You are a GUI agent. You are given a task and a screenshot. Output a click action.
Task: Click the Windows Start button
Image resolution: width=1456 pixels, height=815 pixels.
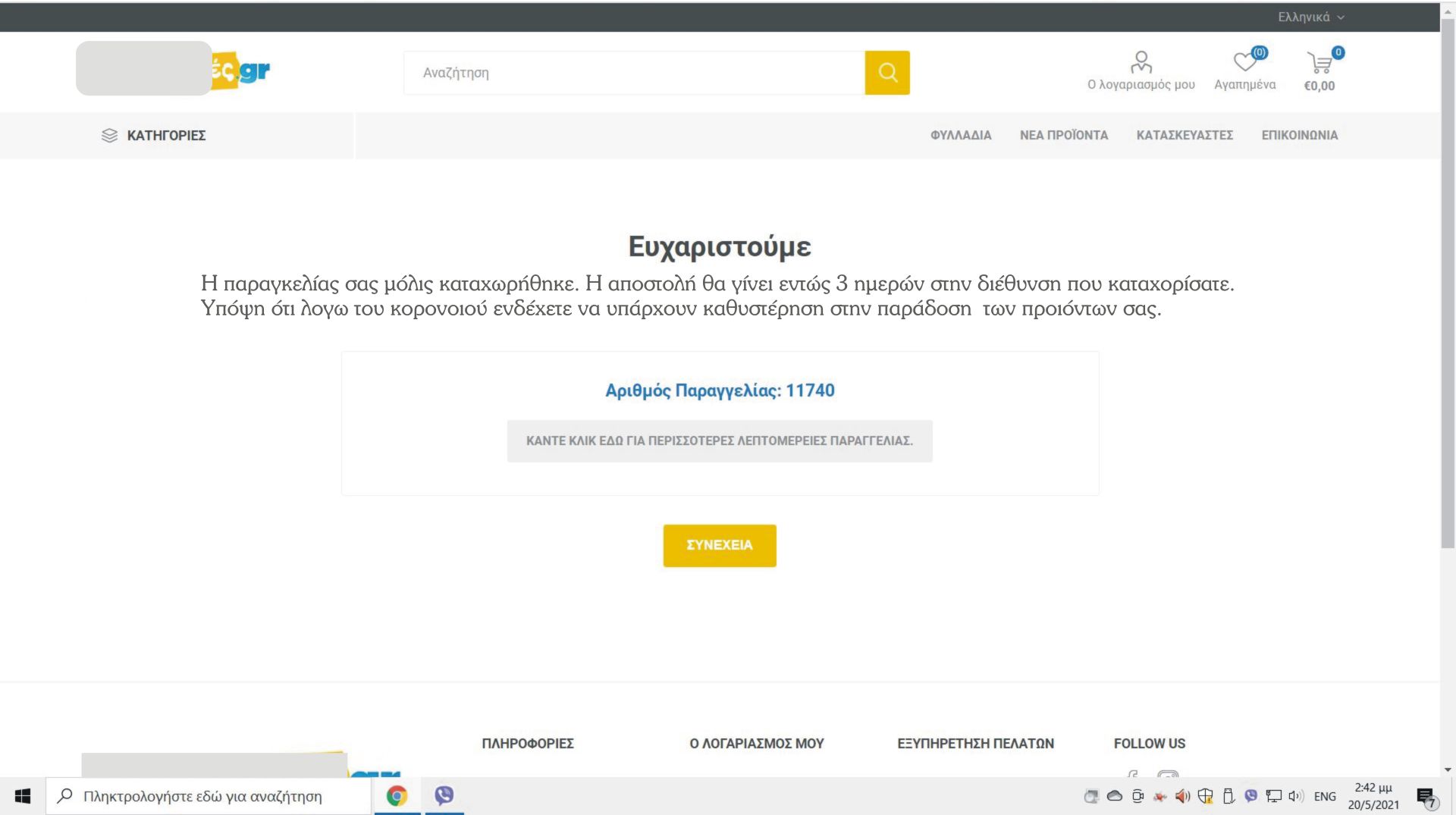pos(23,796)
